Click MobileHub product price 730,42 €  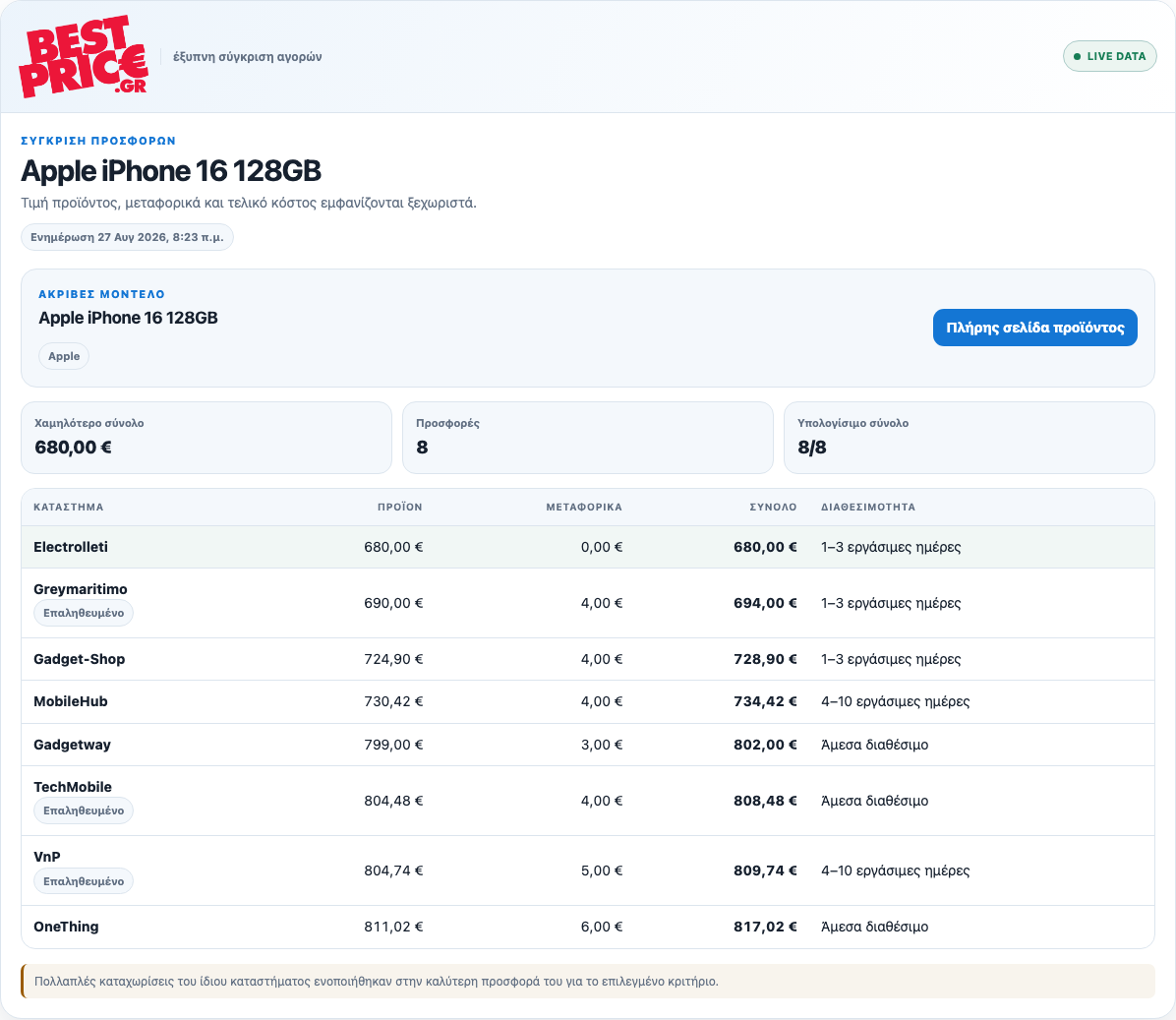pos(393,701)
